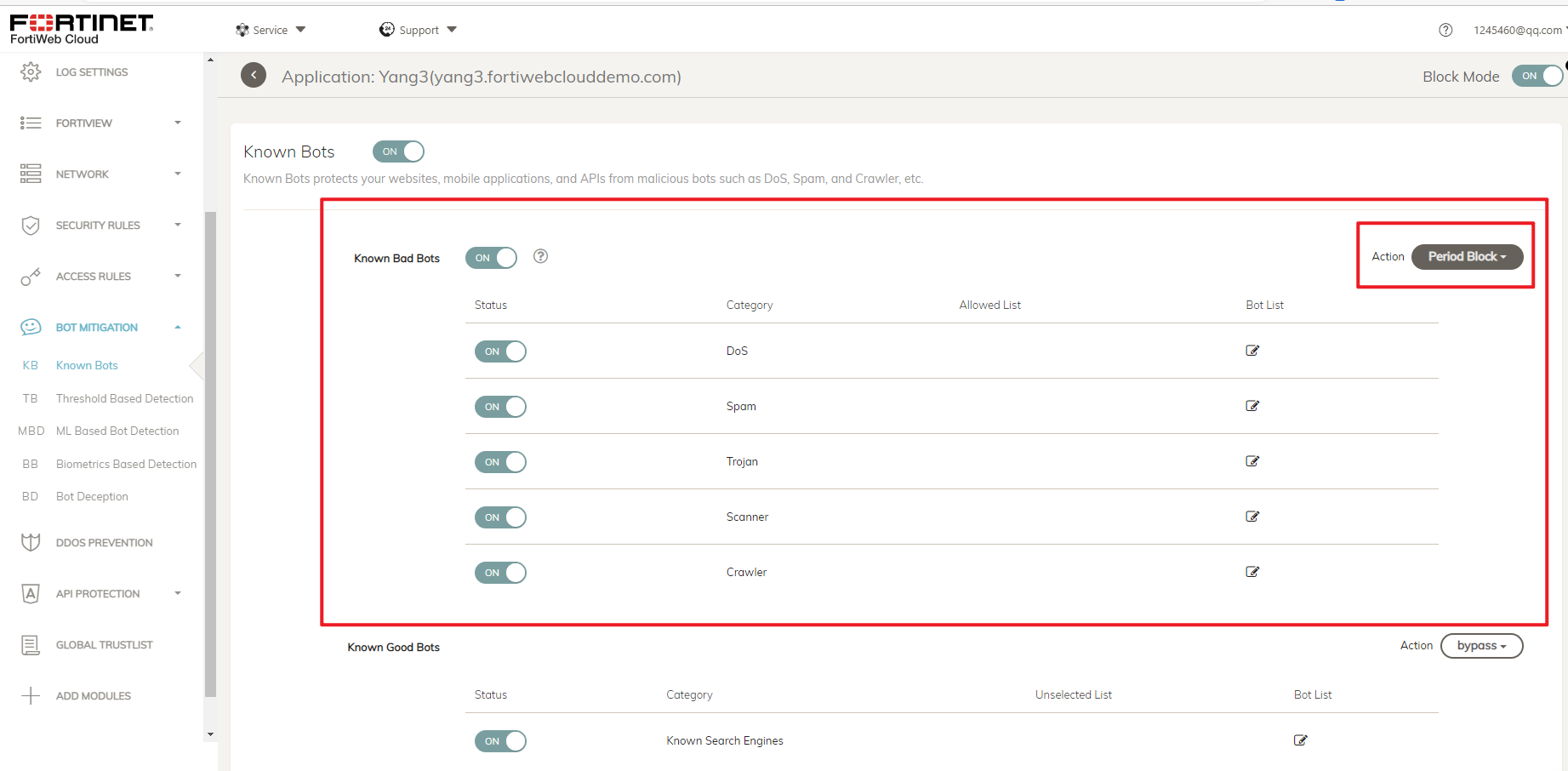Switch off Block Mode
This screenshot has height=771, width=1568.
tap(1537, 76)
